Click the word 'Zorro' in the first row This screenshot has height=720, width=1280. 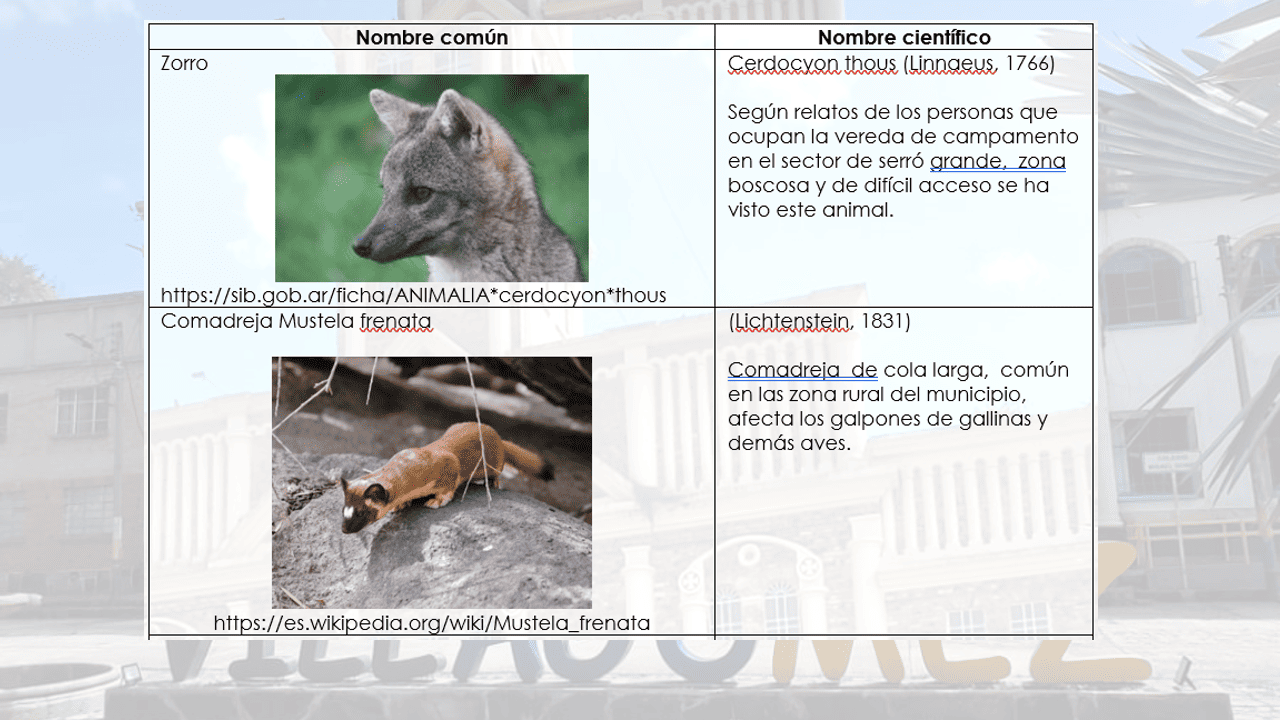click(x=184, y=64)
